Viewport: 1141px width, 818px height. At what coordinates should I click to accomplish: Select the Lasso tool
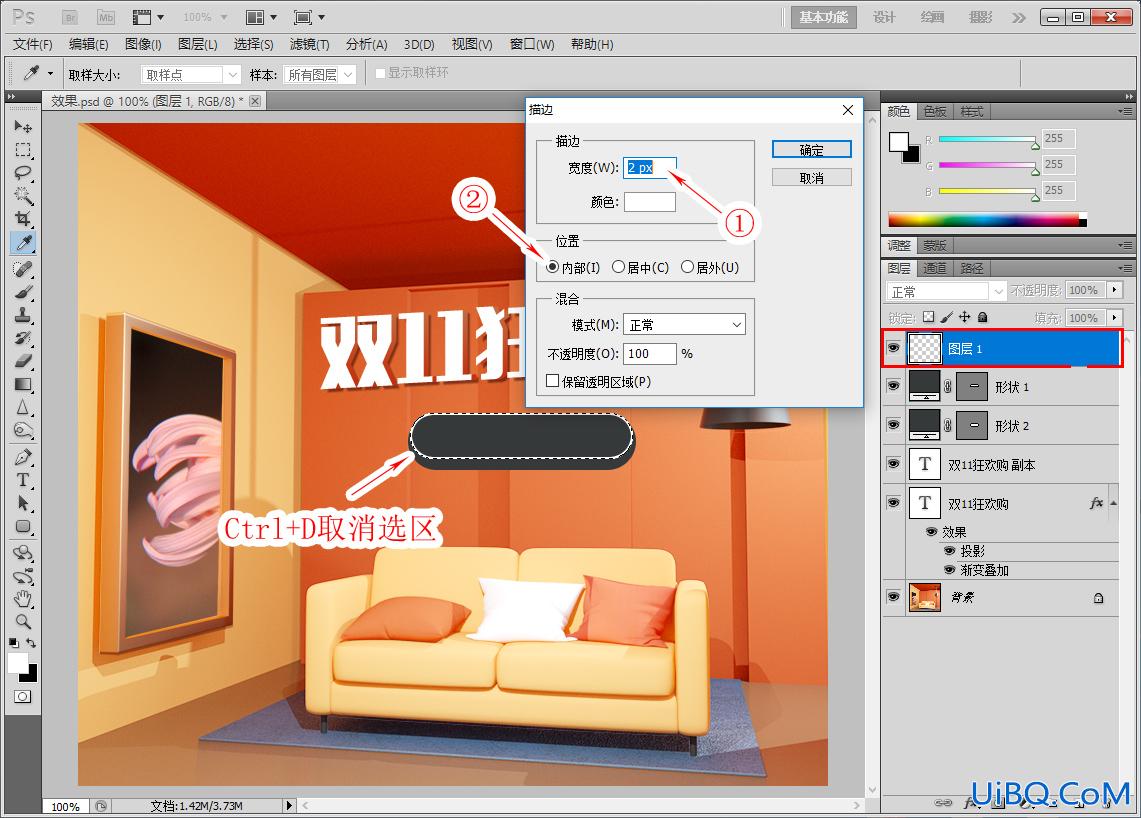[x=23, y=172]
